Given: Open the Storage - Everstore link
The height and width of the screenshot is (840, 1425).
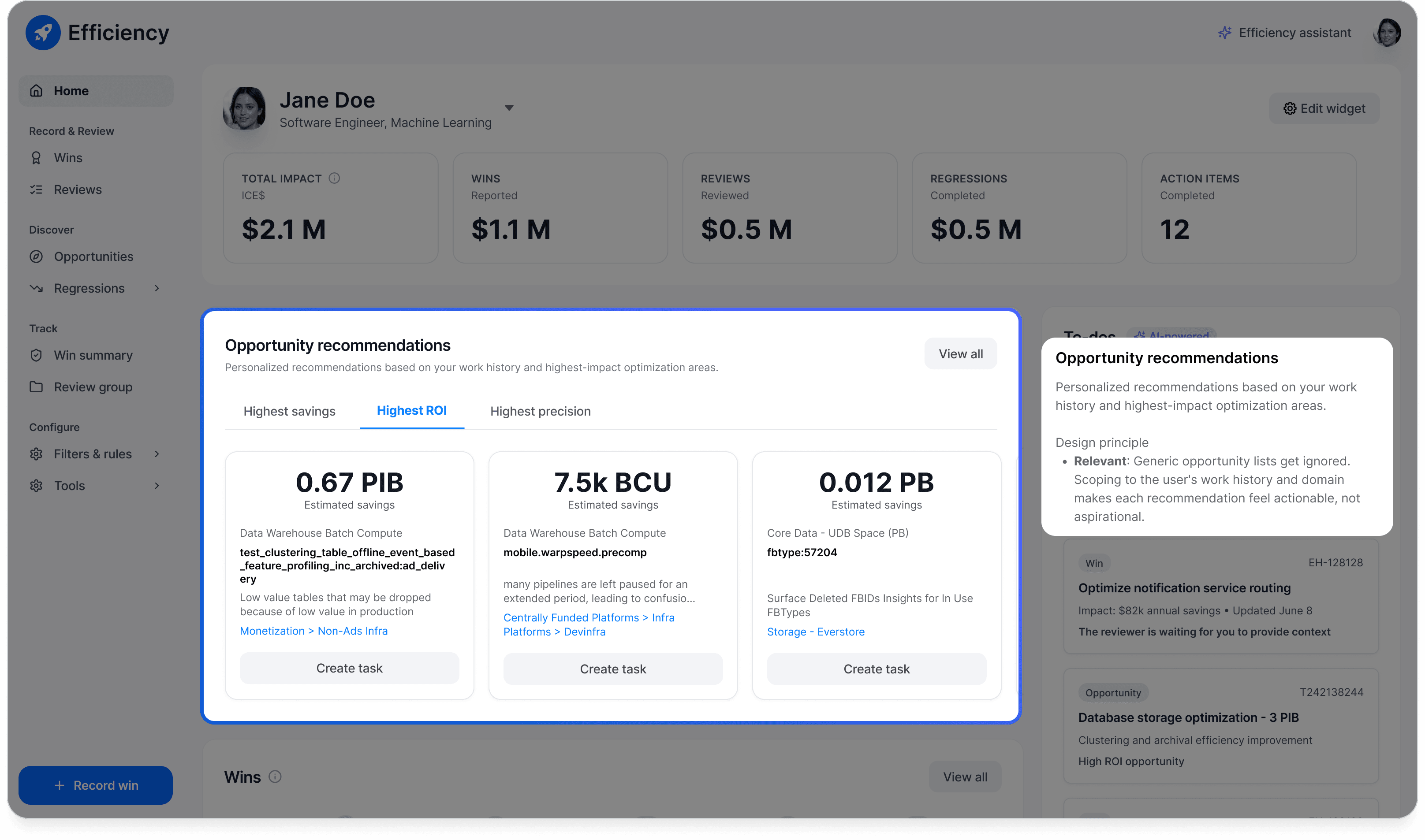Looking at the screenshot, I should (x=816, y=632).
